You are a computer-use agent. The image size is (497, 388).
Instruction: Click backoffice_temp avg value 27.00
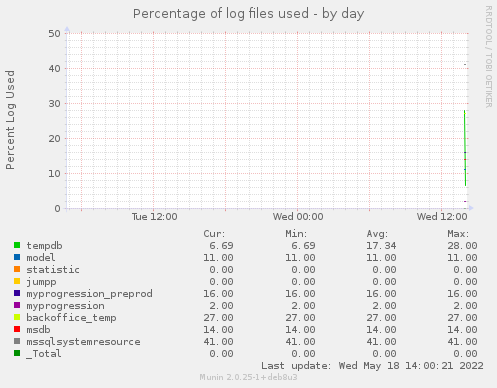click(x=381, y=318)
